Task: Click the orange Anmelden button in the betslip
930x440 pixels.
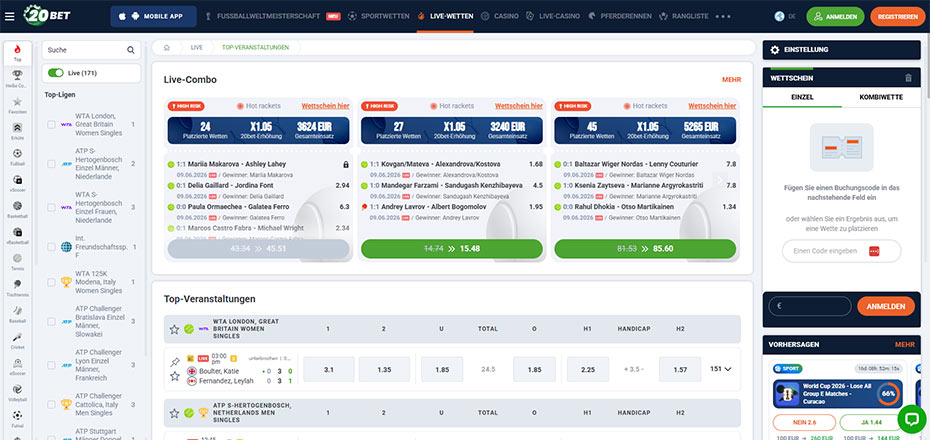Action: tap(886, 307)
